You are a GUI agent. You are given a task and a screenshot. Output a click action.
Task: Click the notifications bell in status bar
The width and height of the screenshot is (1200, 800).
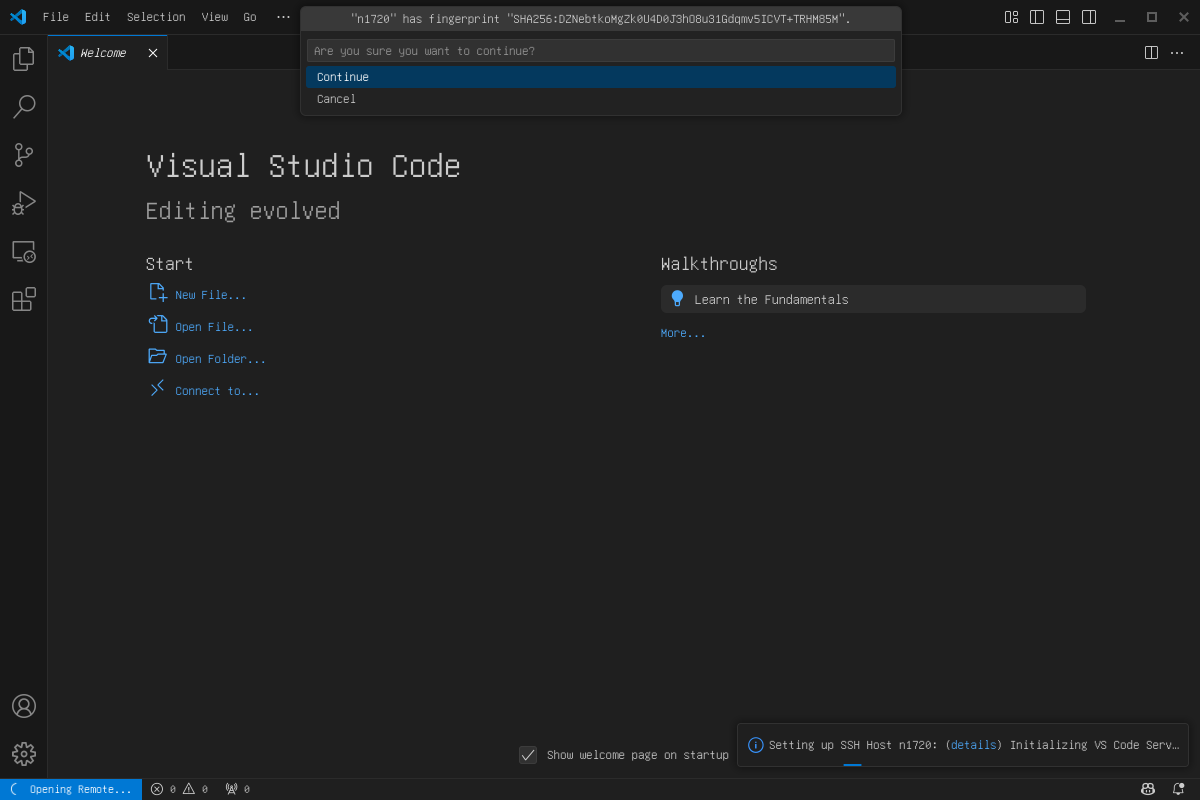1178,789
